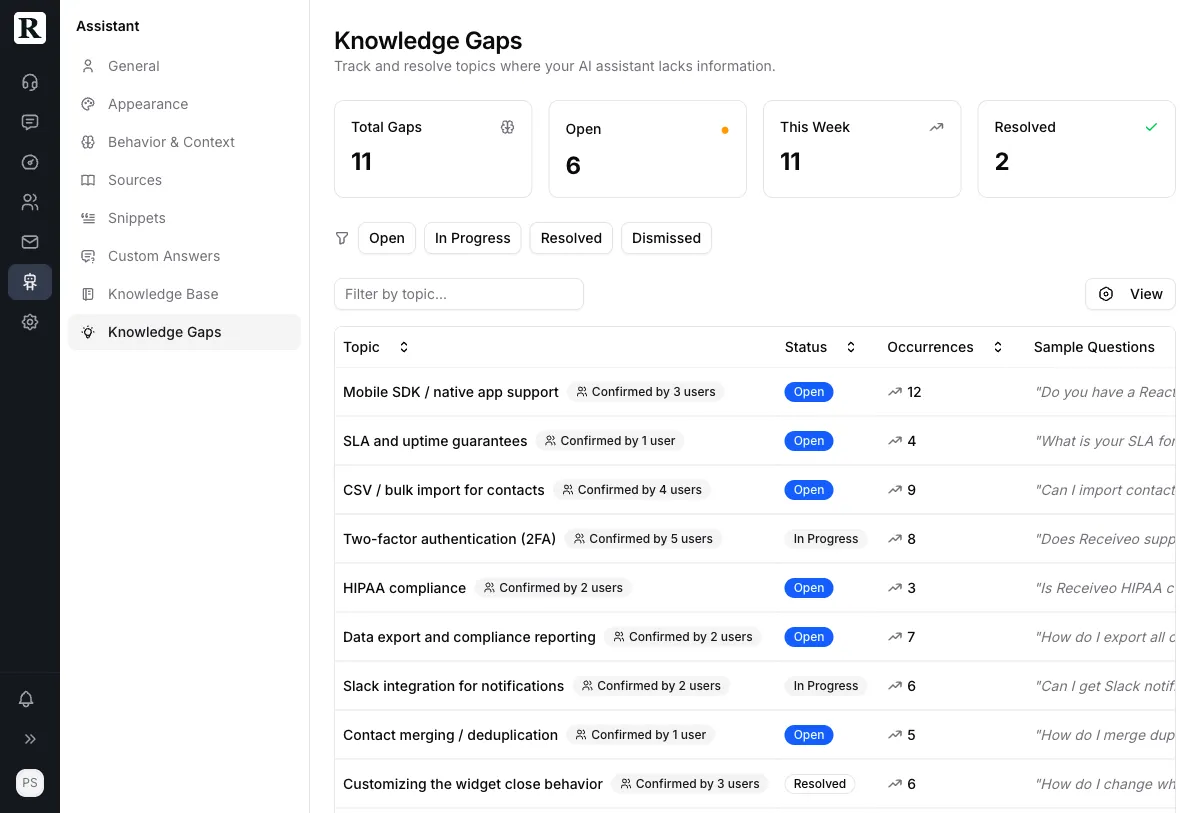Click the Filter by topic input field
This screenshot has width=1200, height=813.
[459, 294]
